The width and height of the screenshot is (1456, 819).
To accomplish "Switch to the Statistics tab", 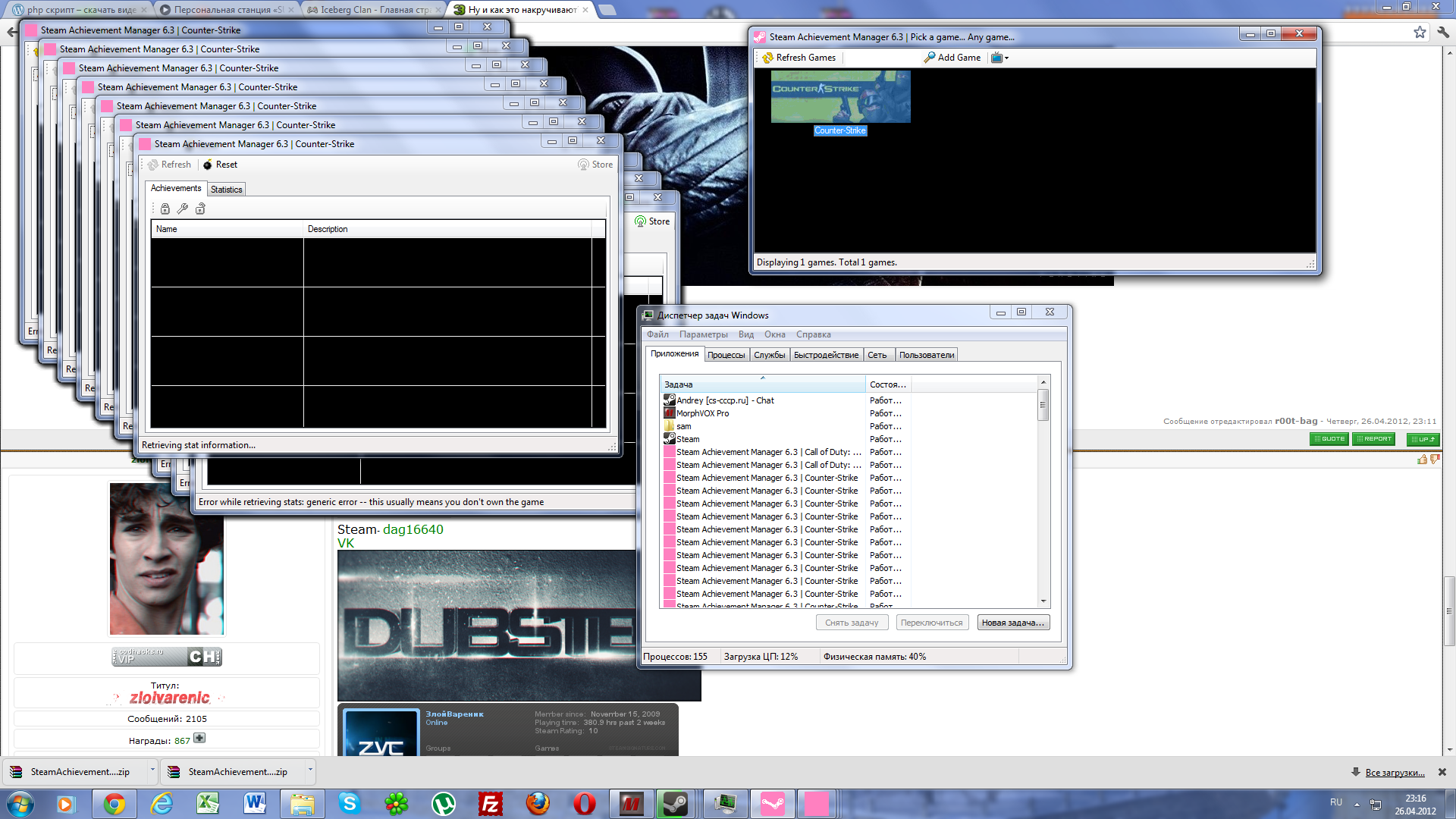I will coord(226,190).
